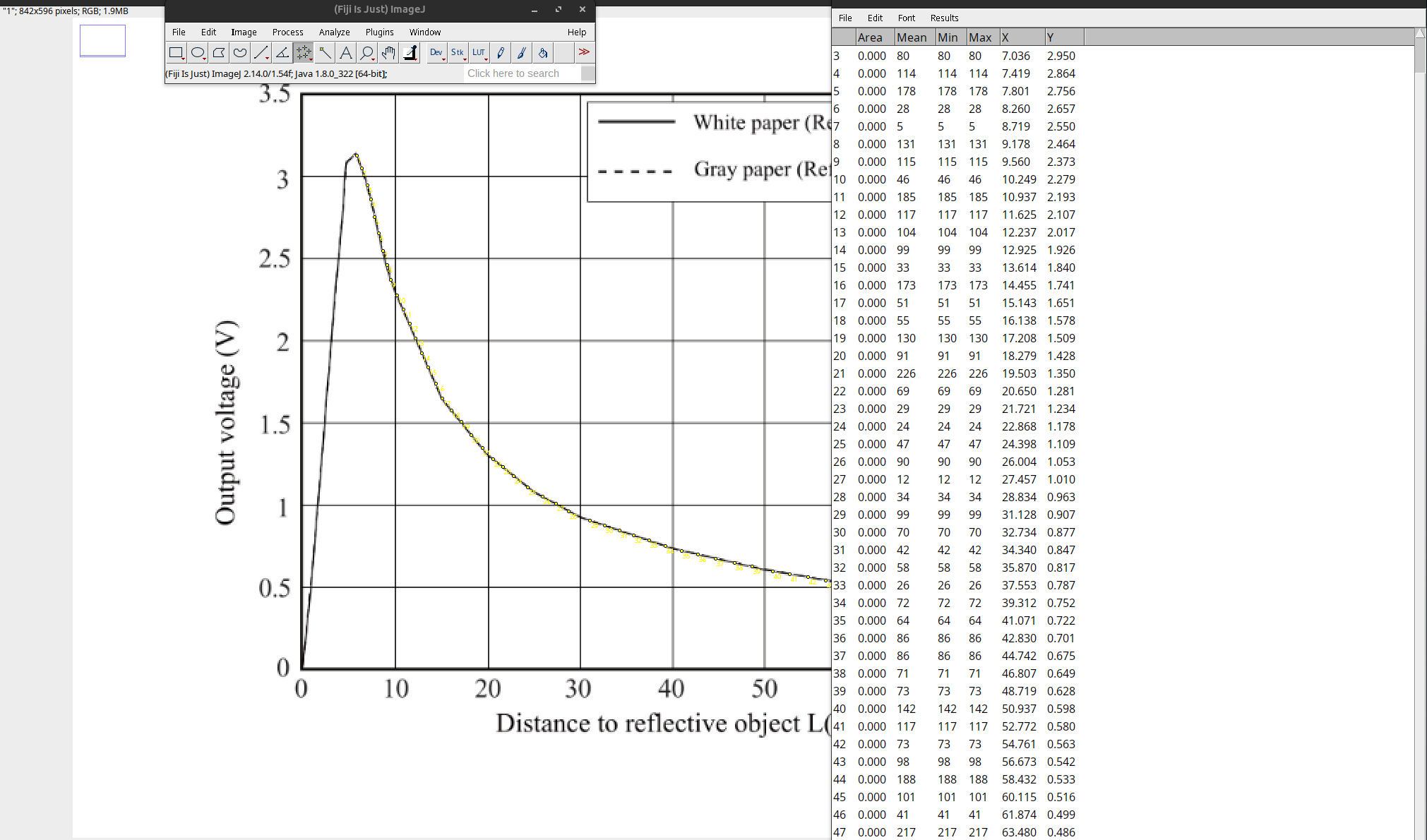Image resolution: width=1427 pixels, height=840 pixels.
Task: Select the scrolling hand tool
Action: [x=388, y=52]
